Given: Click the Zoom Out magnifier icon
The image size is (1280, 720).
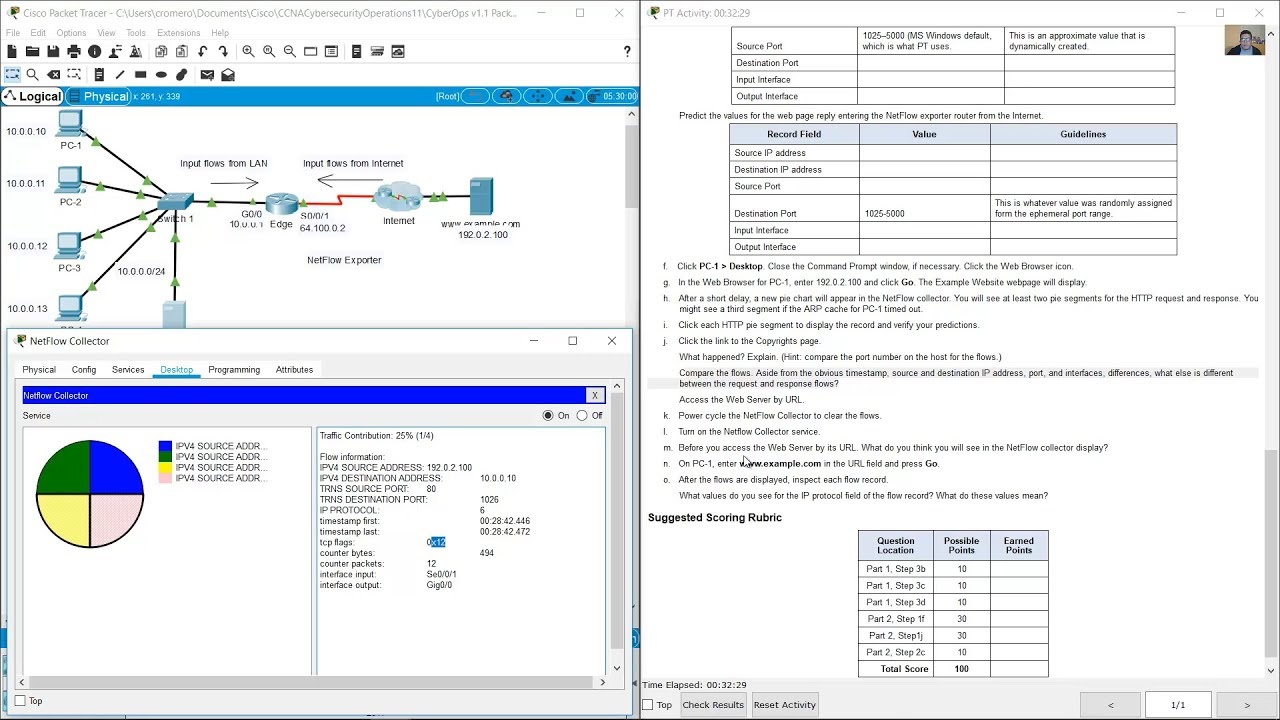Looking at the screenshot, I should pyautogui.click(x=290, y=51).
